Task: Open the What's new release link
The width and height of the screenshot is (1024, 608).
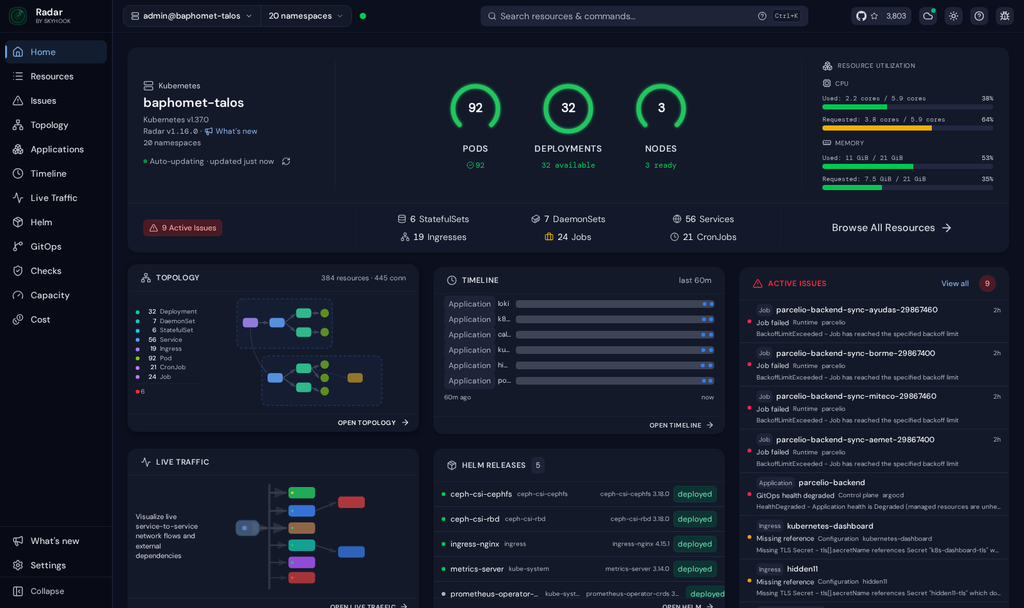Action: [x=231, y=131]
